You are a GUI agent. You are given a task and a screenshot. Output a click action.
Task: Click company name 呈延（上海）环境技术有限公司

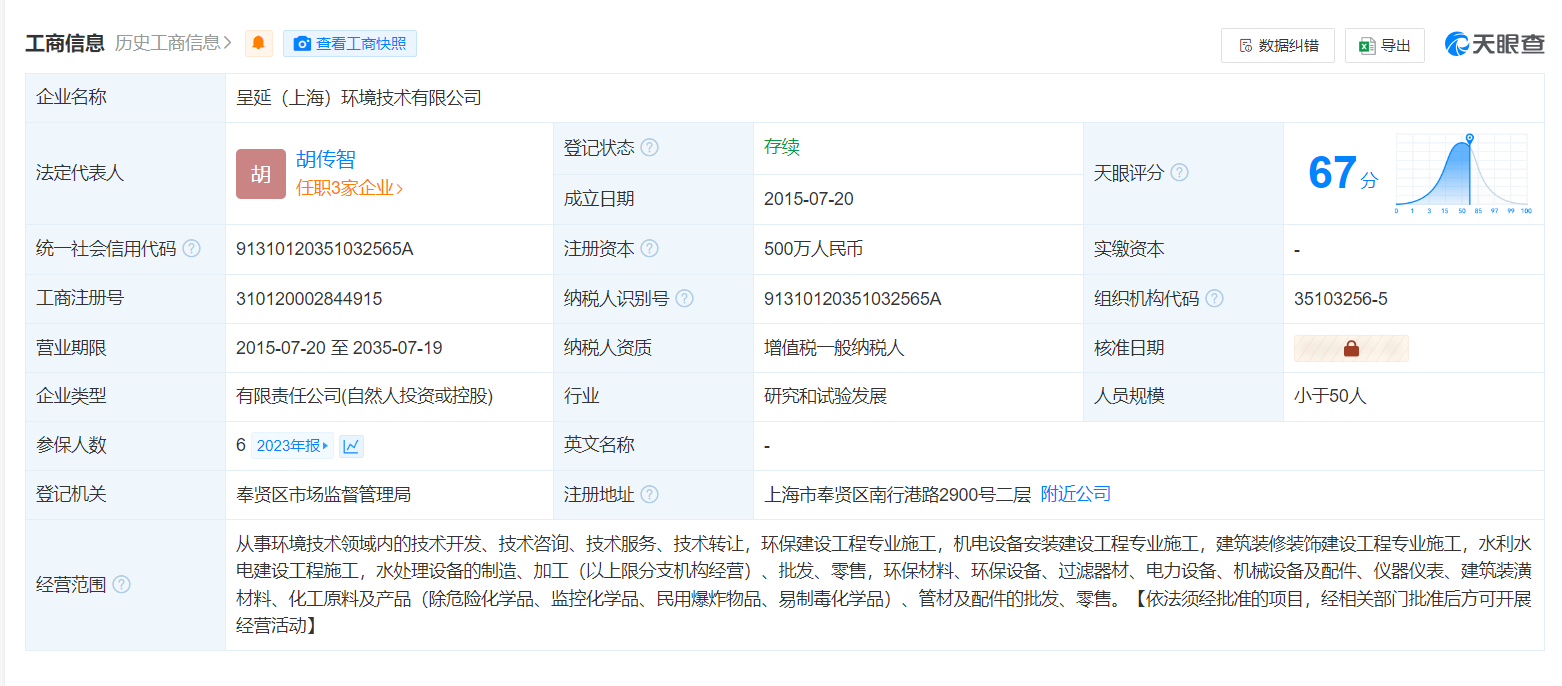click(359, 98)
